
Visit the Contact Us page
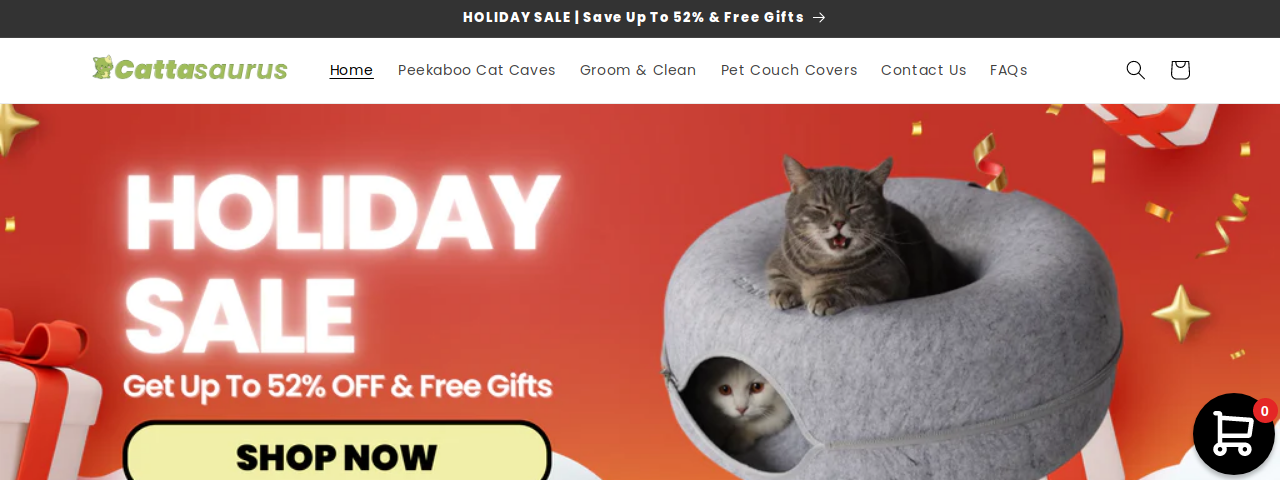coord(924,70)
